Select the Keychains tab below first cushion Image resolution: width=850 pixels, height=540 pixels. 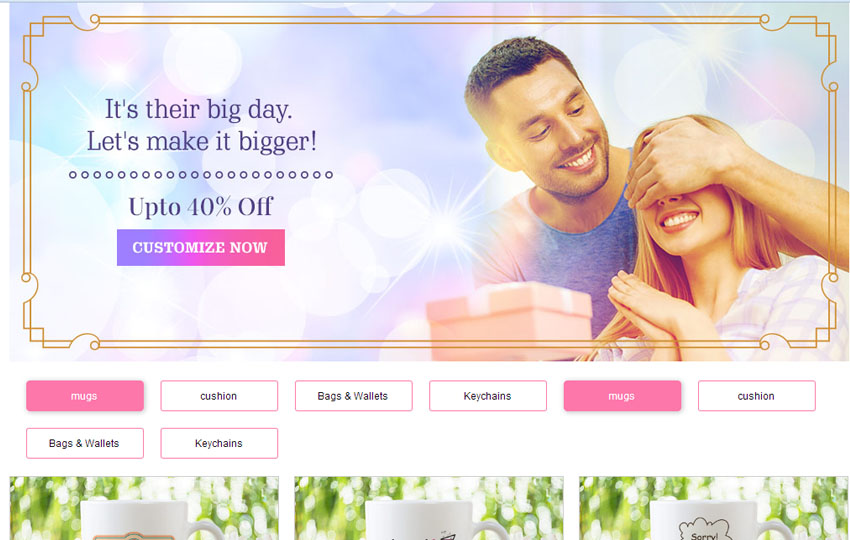tap(219, 443)
